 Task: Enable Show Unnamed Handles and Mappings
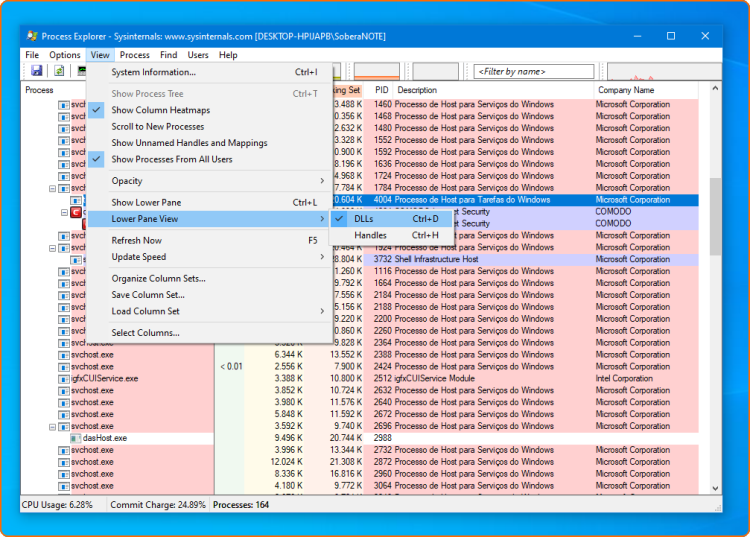pos(210,142)
